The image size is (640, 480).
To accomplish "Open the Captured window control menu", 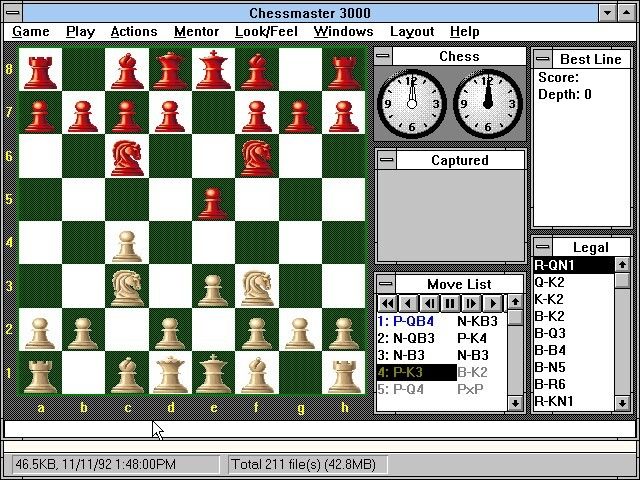I will (x=385, y=160).
